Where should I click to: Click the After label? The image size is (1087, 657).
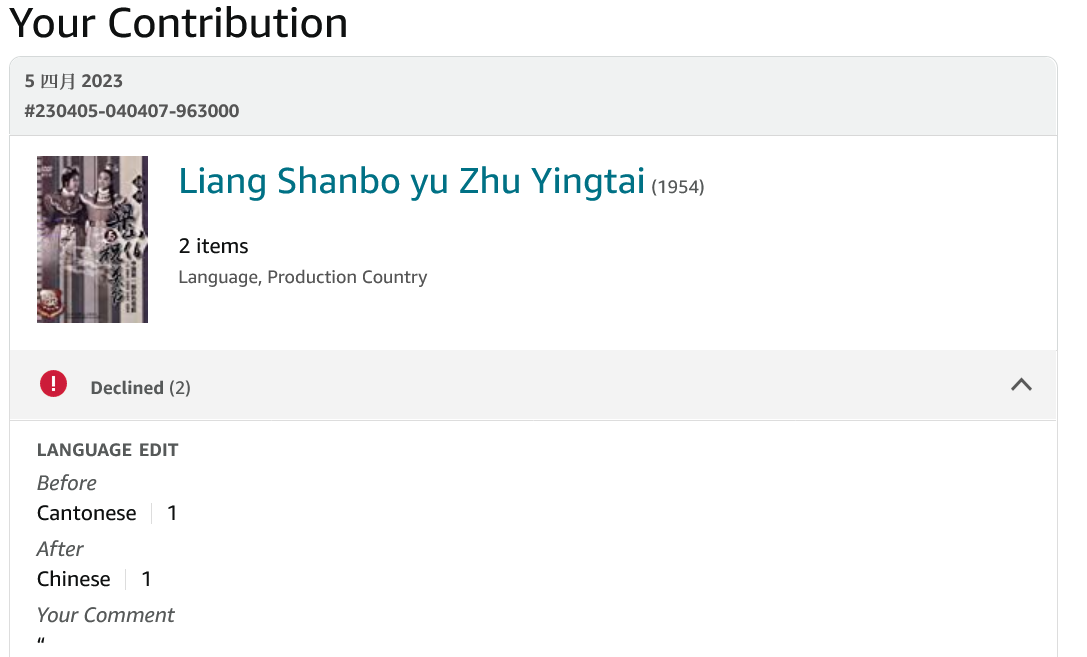pyautogui.click(x=60, y=549)
